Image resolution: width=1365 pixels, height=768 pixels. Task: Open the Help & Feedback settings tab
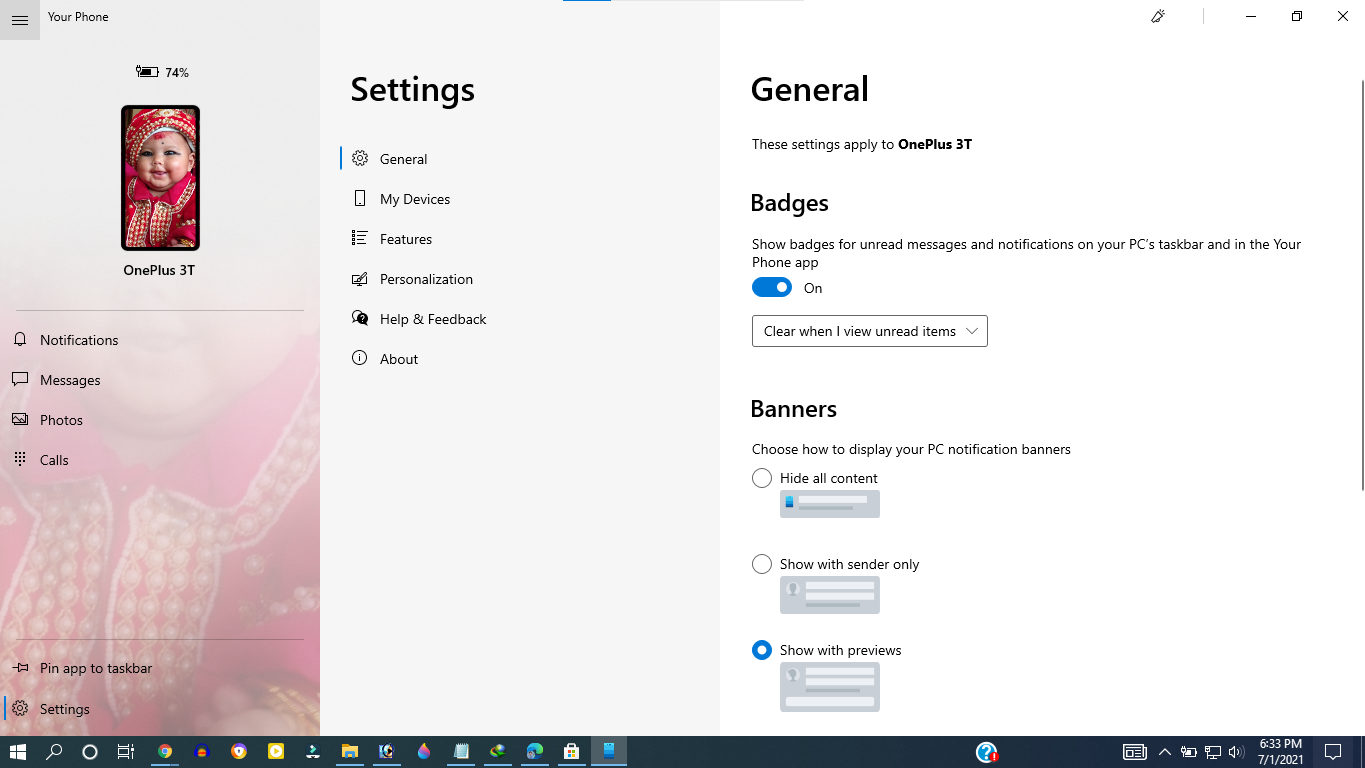[520, 319]
